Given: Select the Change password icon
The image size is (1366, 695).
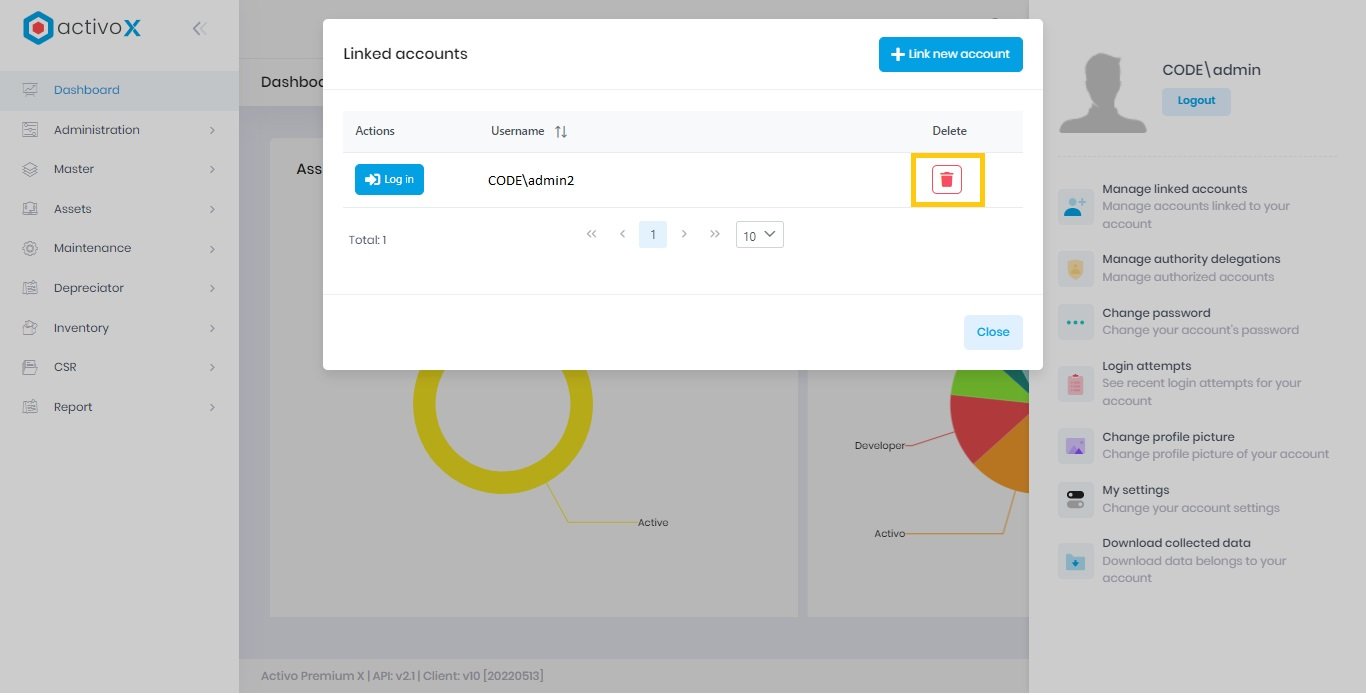Looking at the screenshot, I should (1075, 321).
